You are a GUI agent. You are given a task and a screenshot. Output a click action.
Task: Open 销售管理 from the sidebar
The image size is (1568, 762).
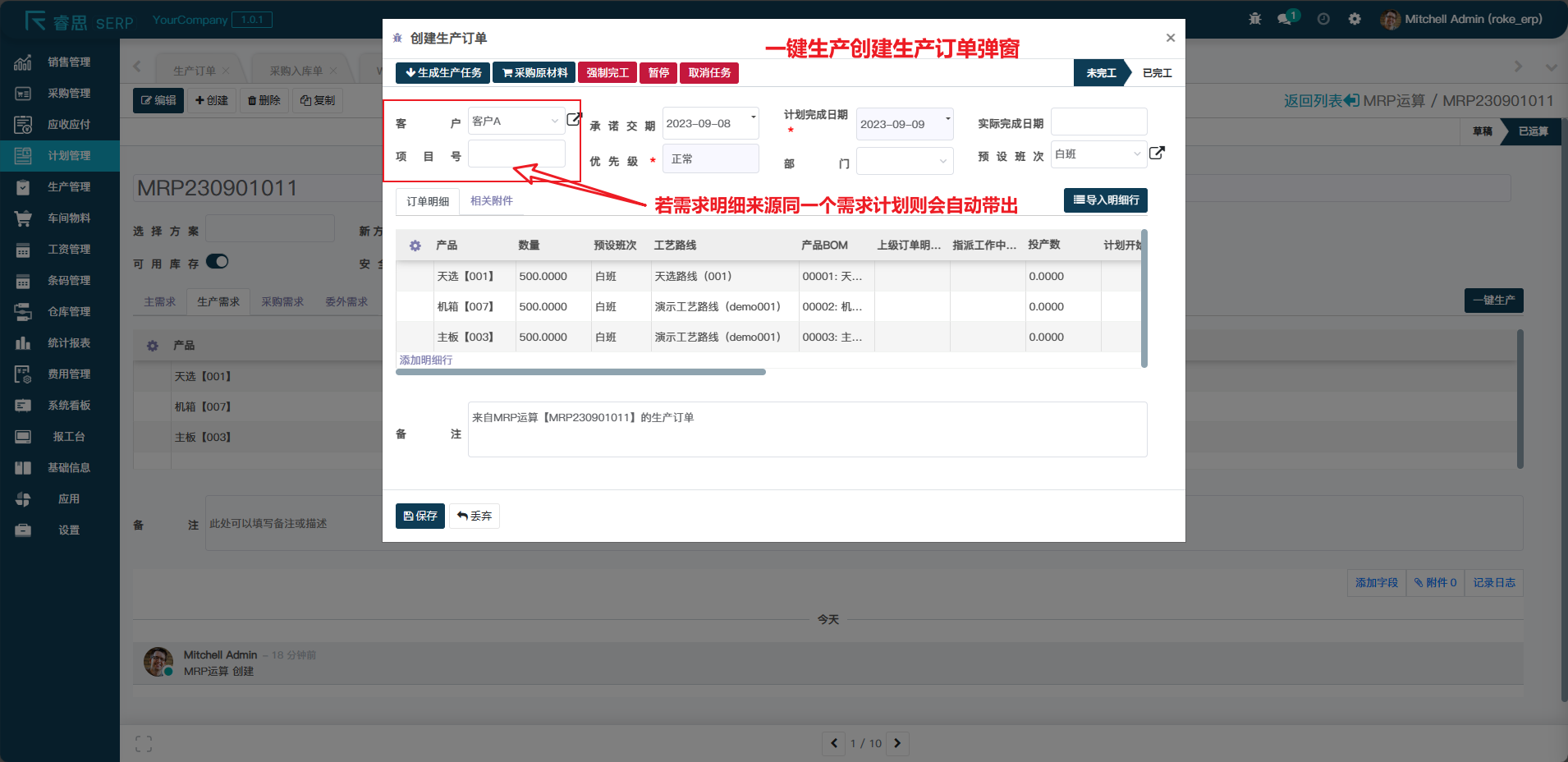[69, 62]
